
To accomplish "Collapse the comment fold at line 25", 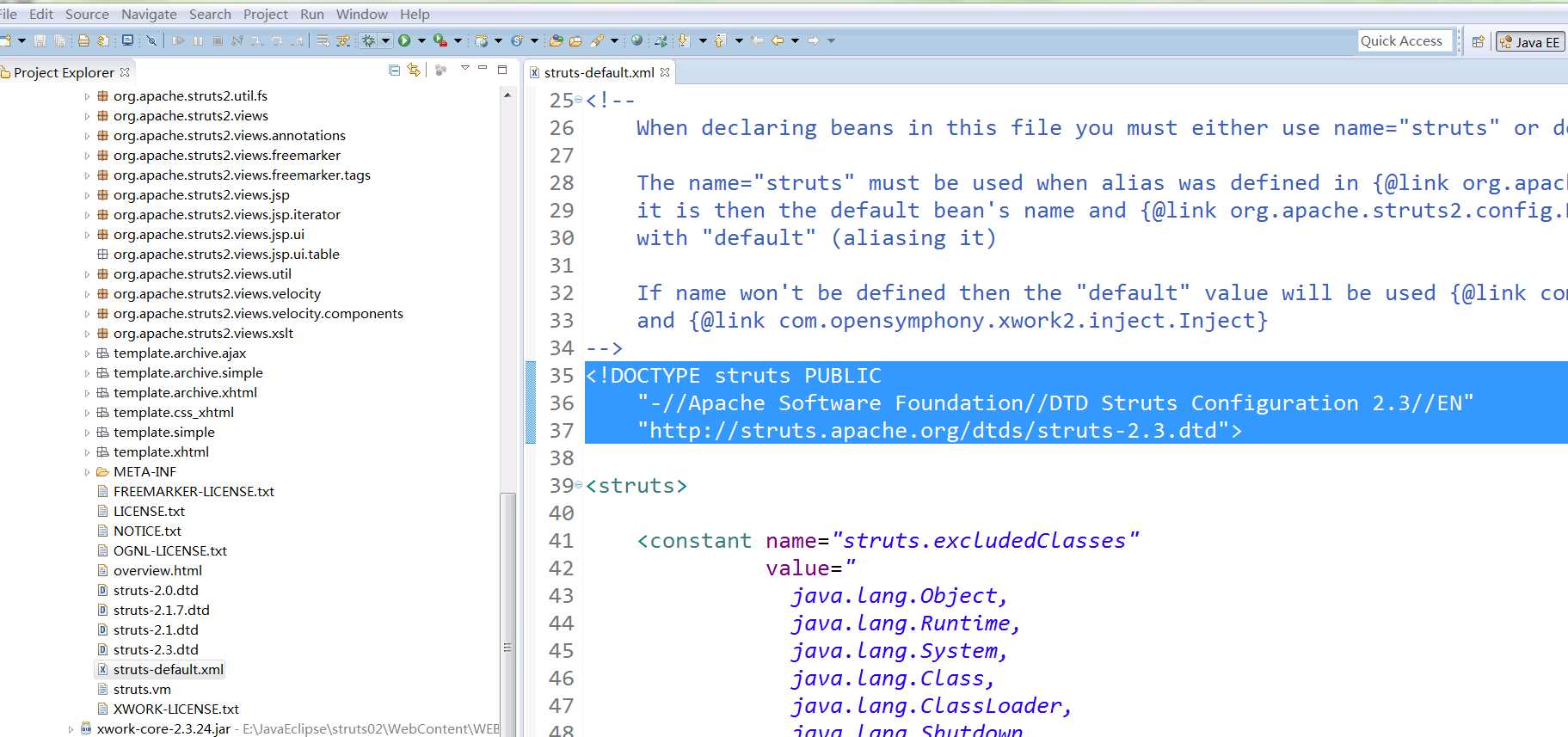I will pos(579,100).
